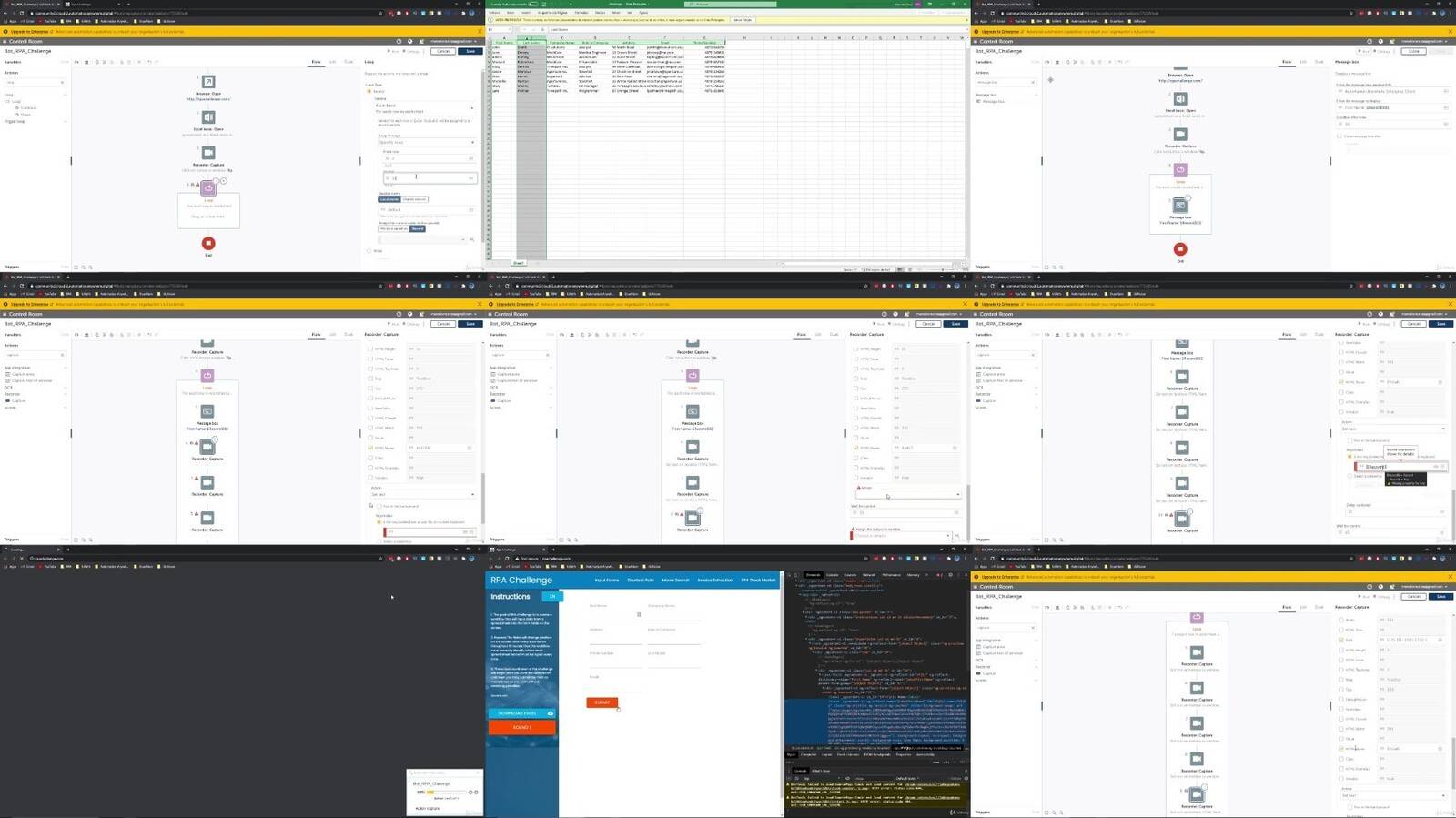Toggle Local session option in Loop properties

(389, 199)
